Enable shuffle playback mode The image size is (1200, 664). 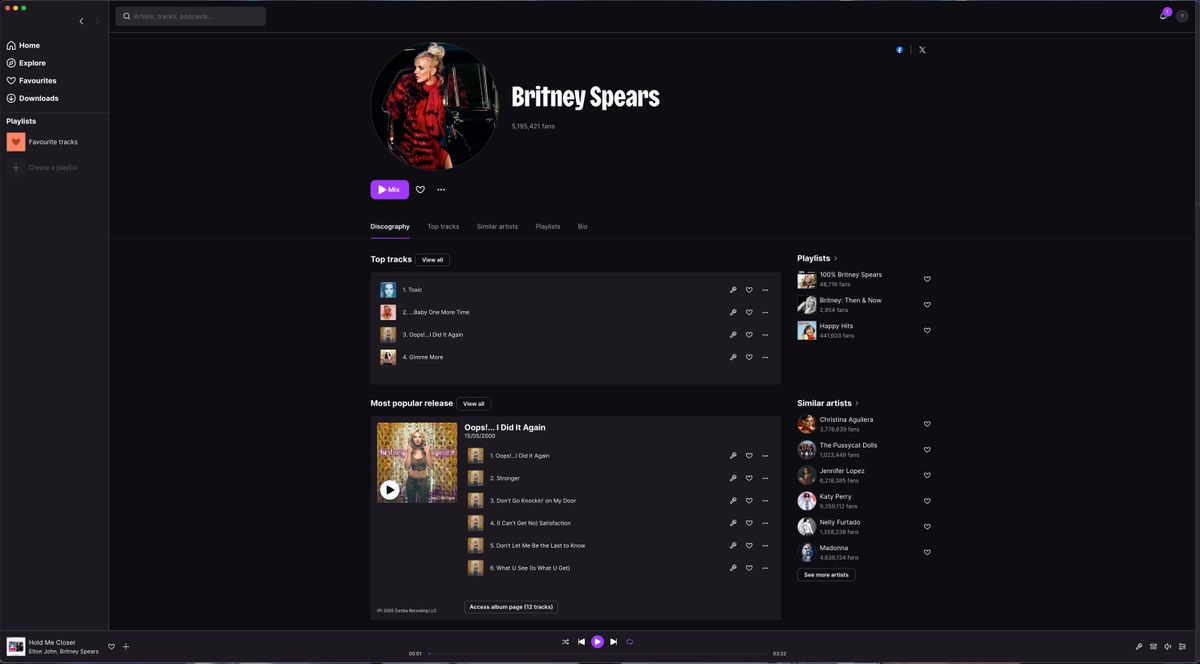tap(565, 642)
